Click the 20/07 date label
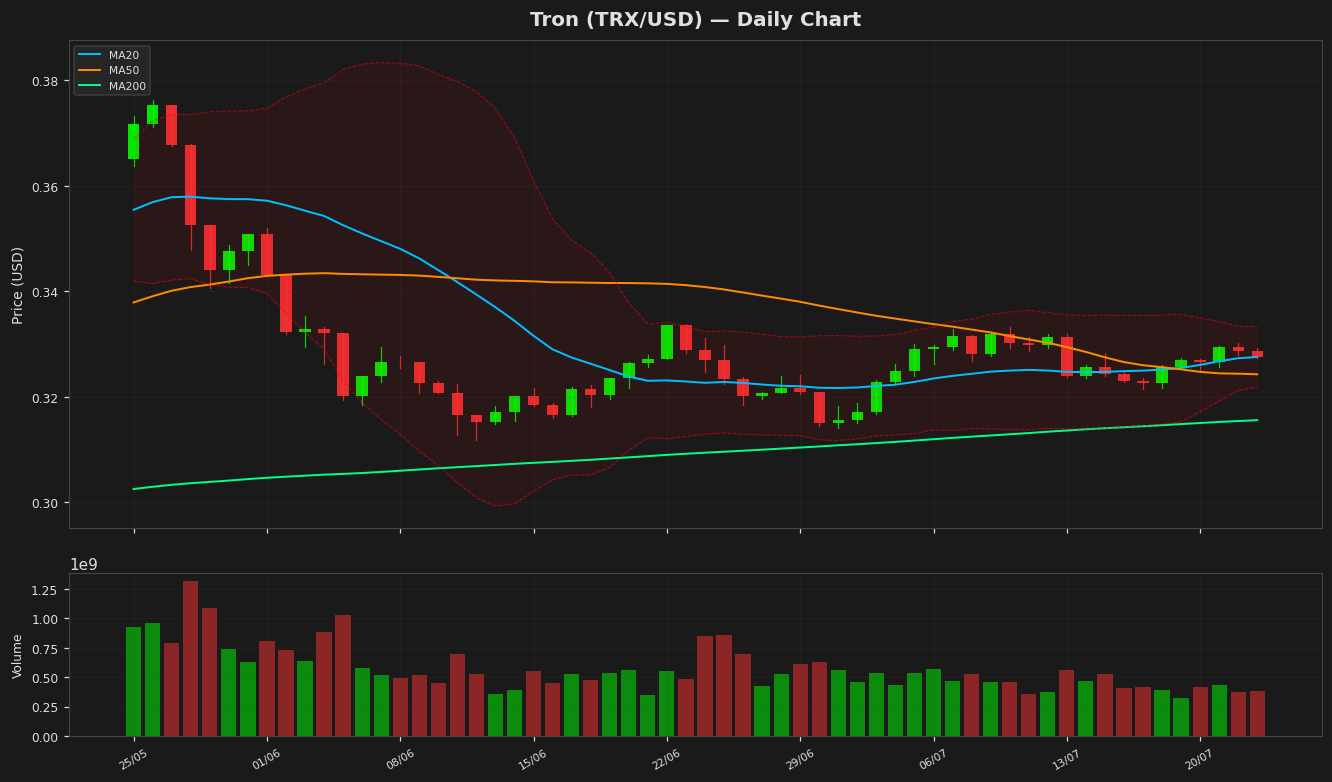This screenshot has height=782, width=1332. [1199, 760]
